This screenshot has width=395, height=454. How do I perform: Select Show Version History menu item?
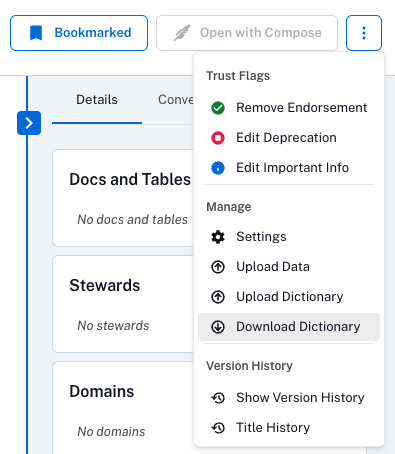pyautogui.click(x=289, y=398)
